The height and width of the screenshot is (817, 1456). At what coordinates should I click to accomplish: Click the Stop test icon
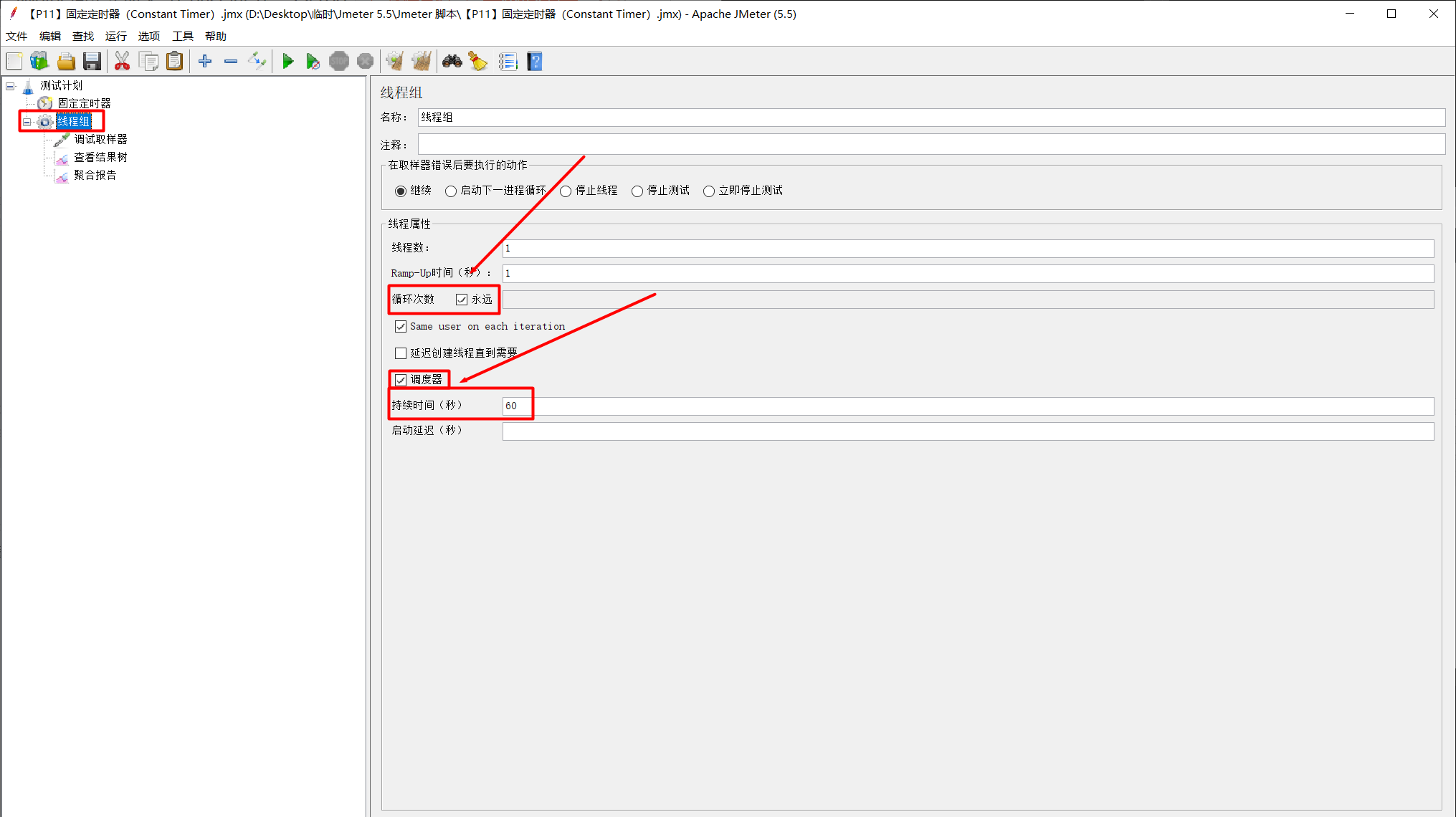coord(339,62)
